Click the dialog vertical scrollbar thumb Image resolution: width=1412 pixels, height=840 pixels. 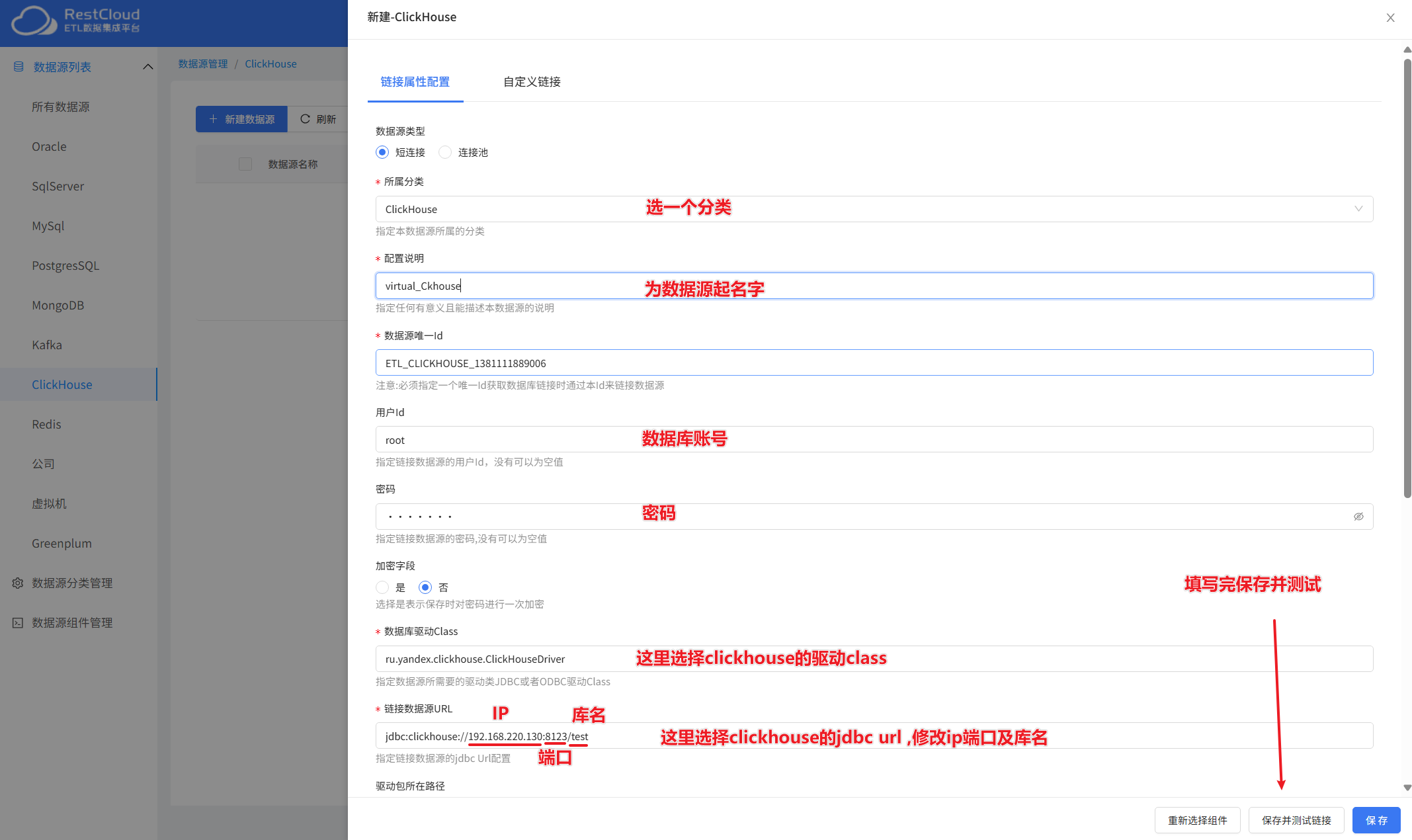(x=1407, y=278)
